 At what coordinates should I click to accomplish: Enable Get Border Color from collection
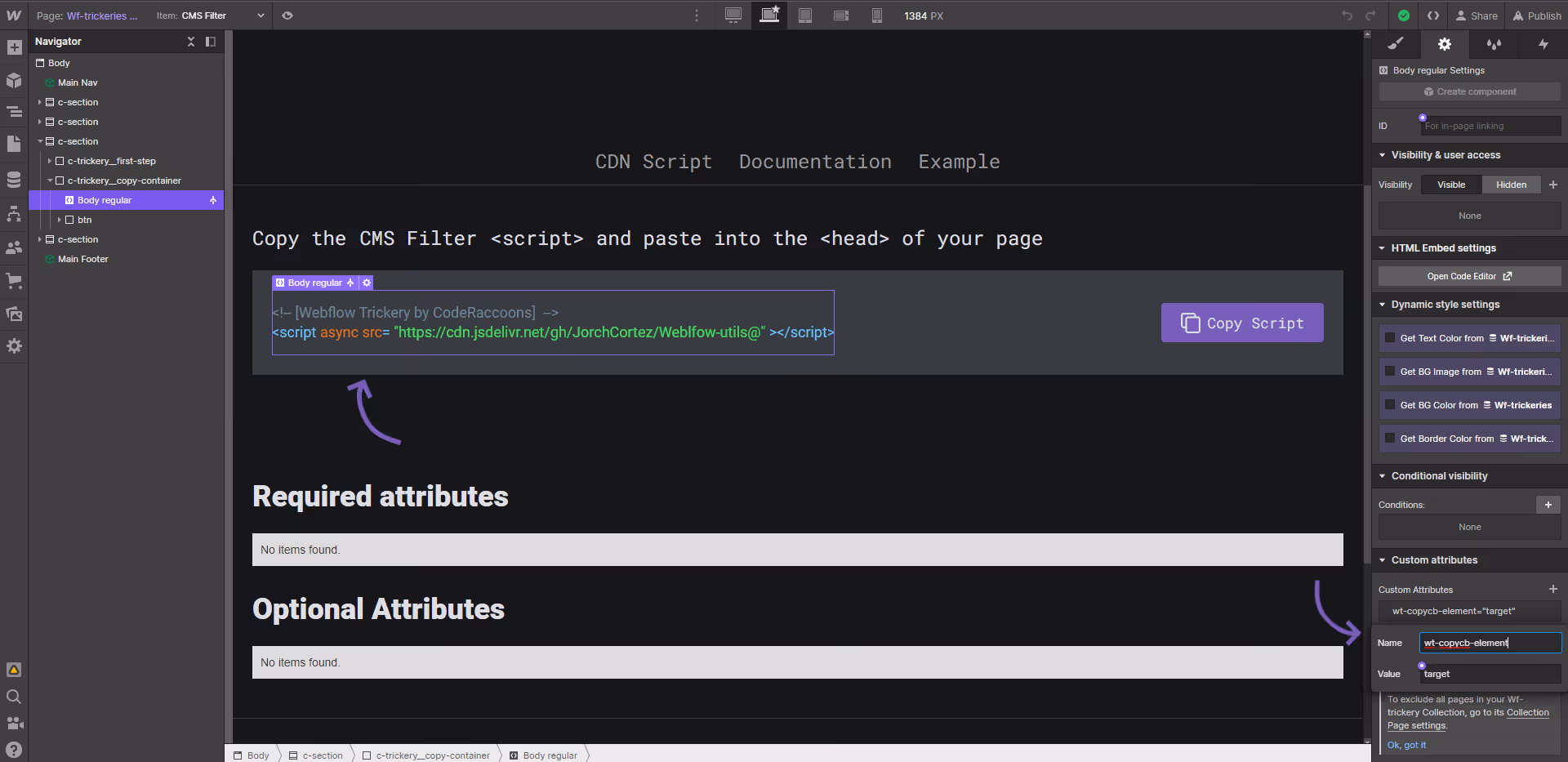coord(1390,439)
